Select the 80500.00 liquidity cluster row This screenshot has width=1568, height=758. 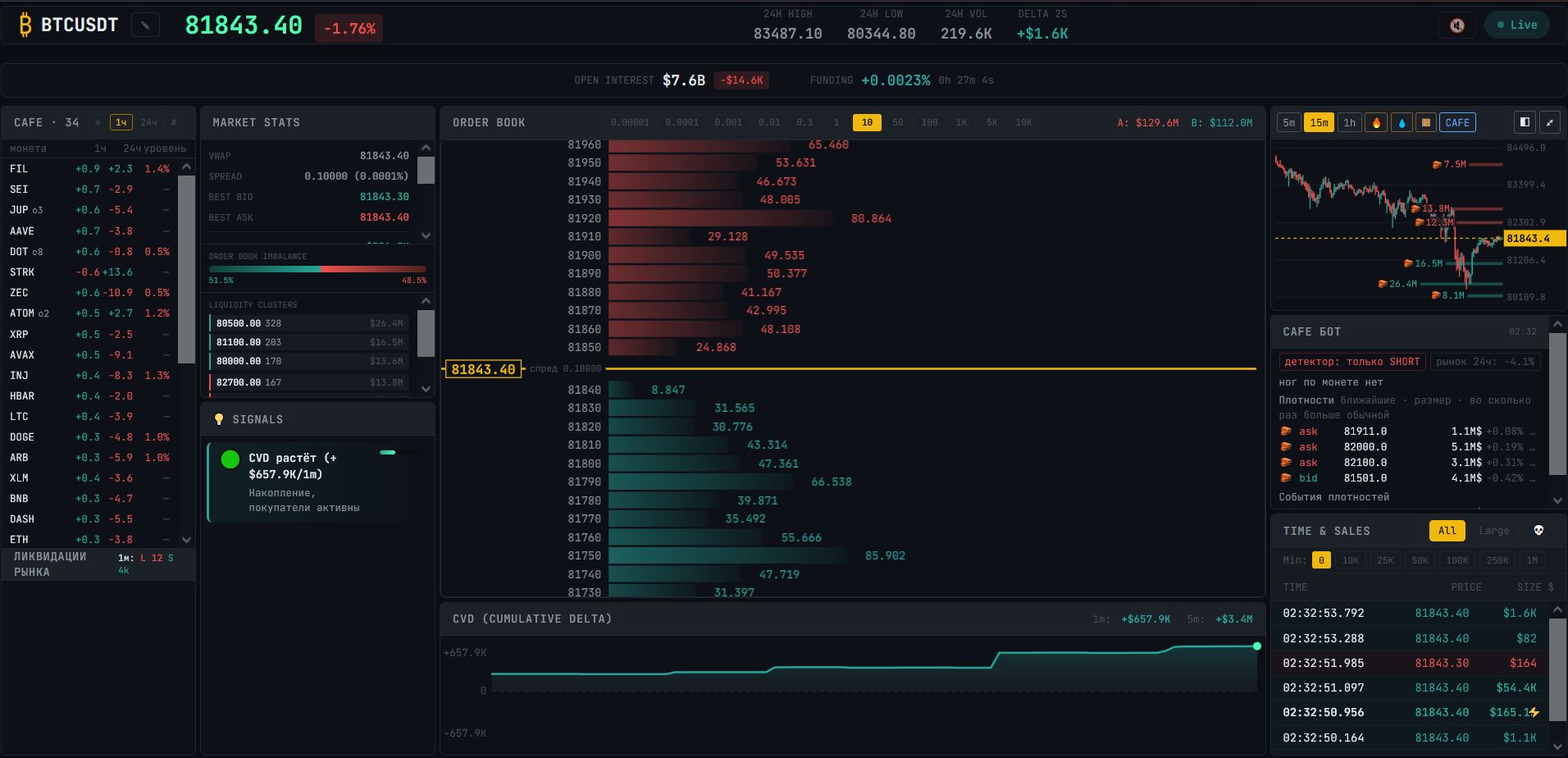[309, 323]
